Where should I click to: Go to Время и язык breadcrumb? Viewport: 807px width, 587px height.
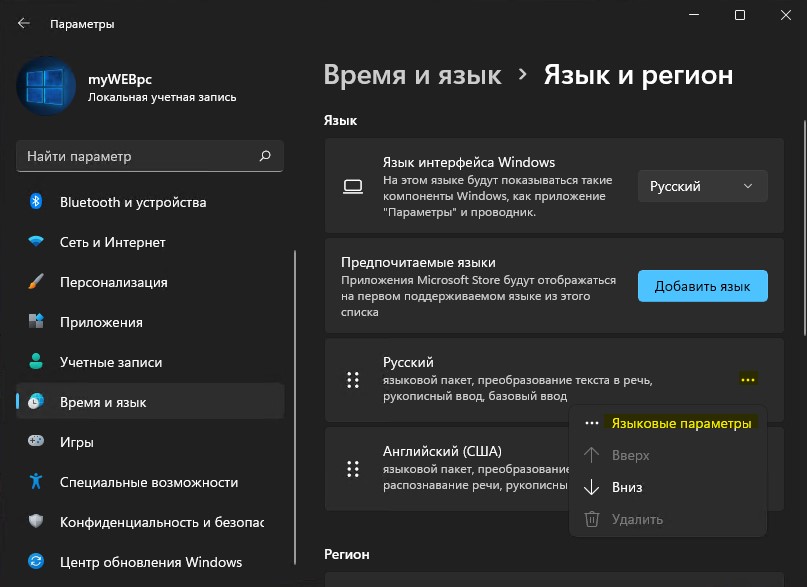(x=412, y=75)
